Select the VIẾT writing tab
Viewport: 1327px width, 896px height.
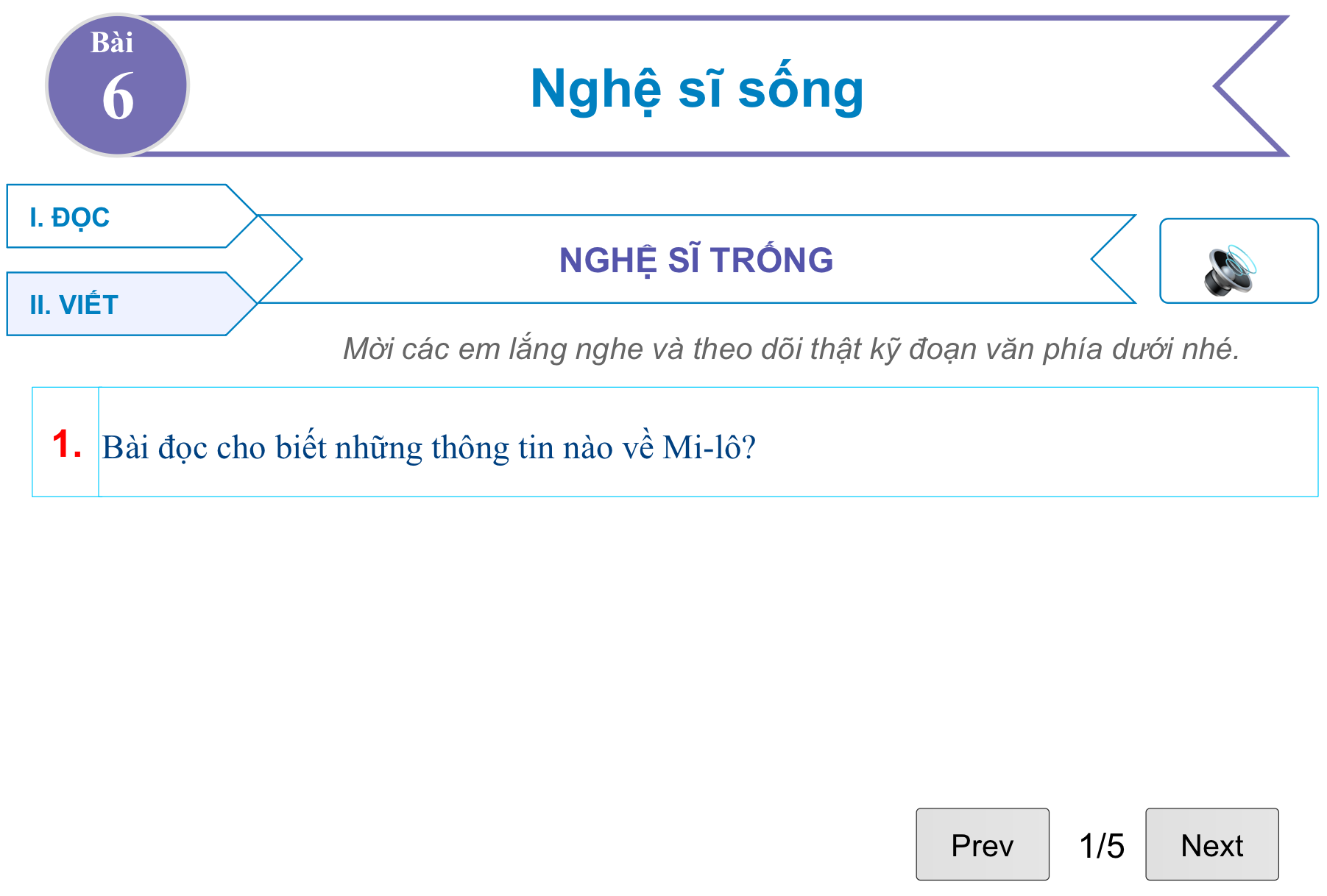pyautogui.click(x=110, y=305)
